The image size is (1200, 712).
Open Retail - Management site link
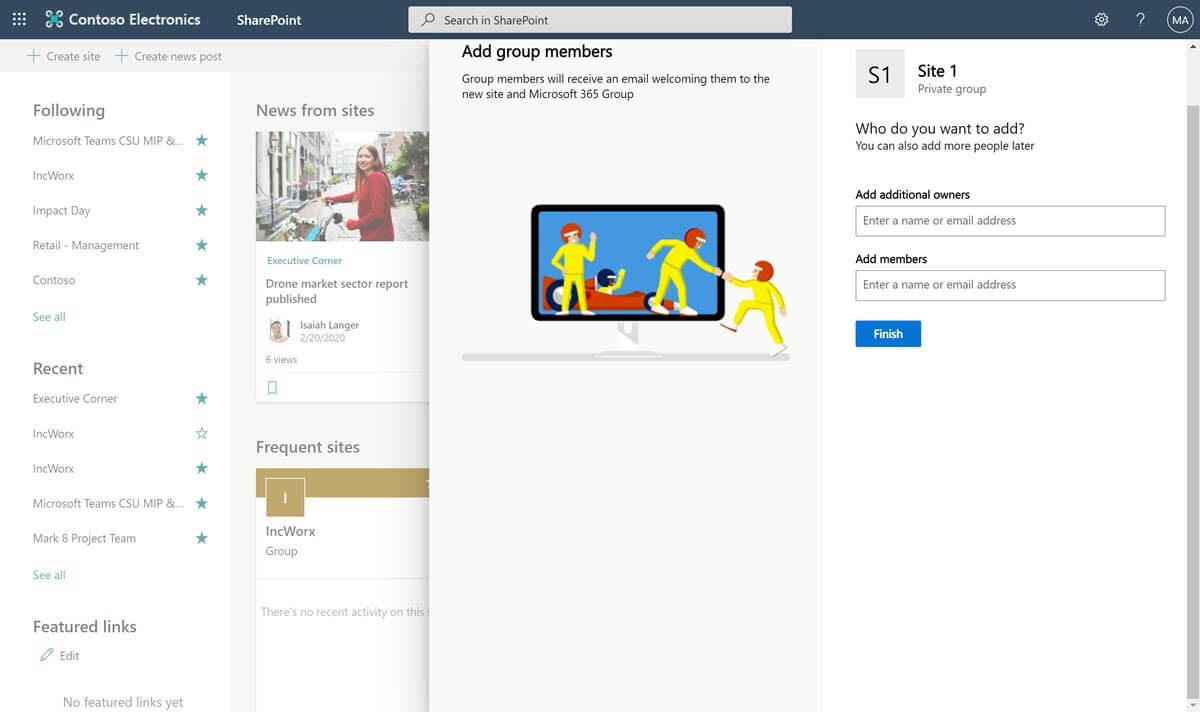click(86, 246)
